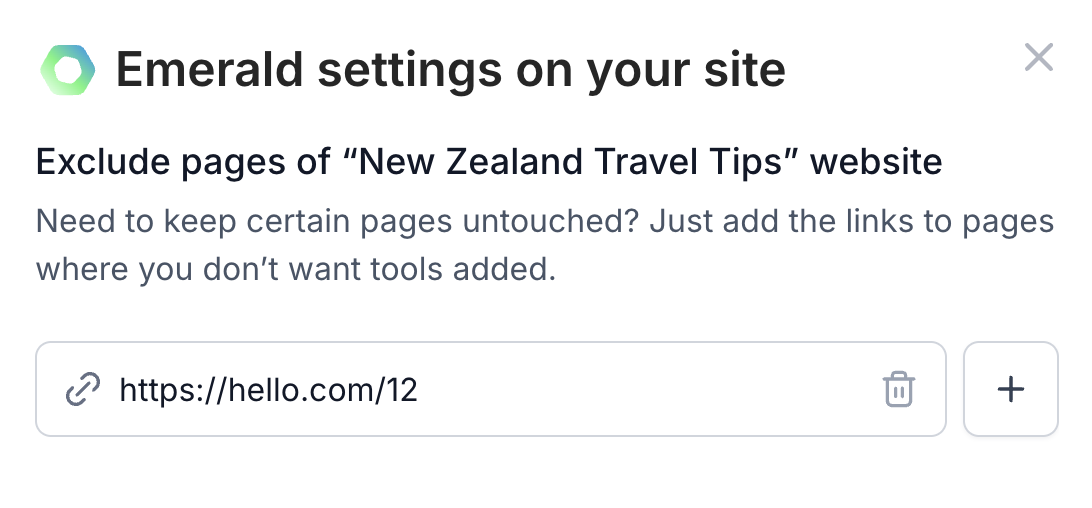Click the "Exclude pages of" section heading
Screen dimensions: 1092x508
coord(183,162)
